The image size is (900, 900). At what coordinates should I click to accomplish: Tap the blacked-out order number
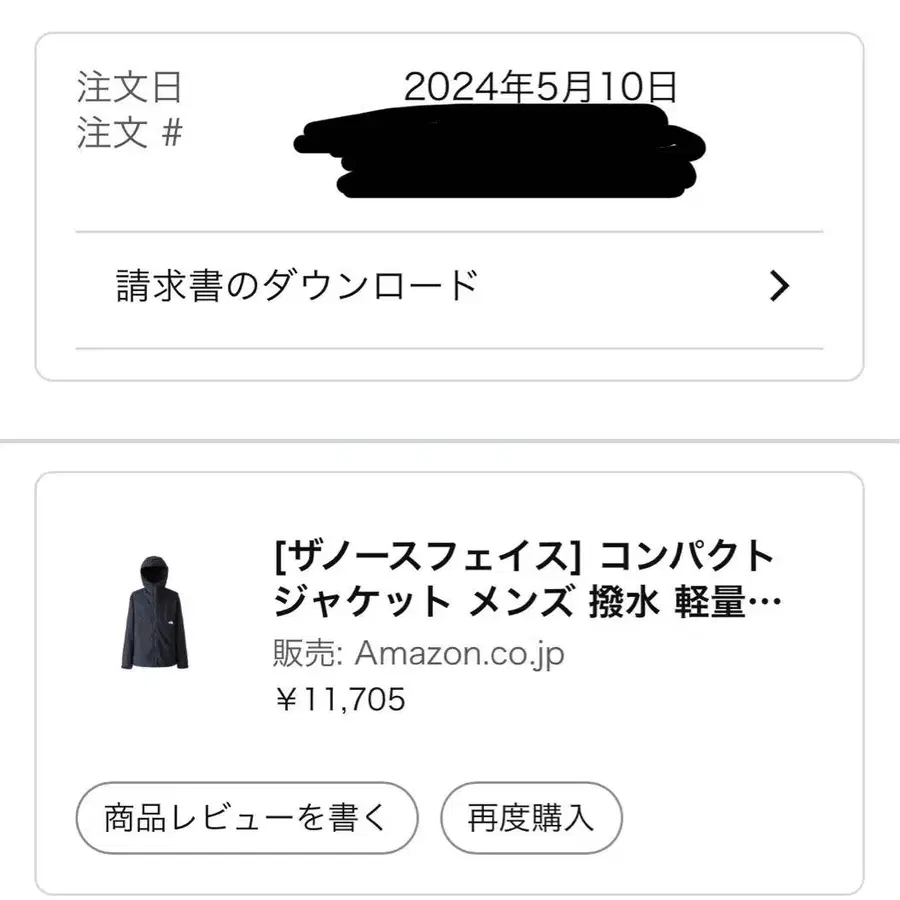click(500, 155)
